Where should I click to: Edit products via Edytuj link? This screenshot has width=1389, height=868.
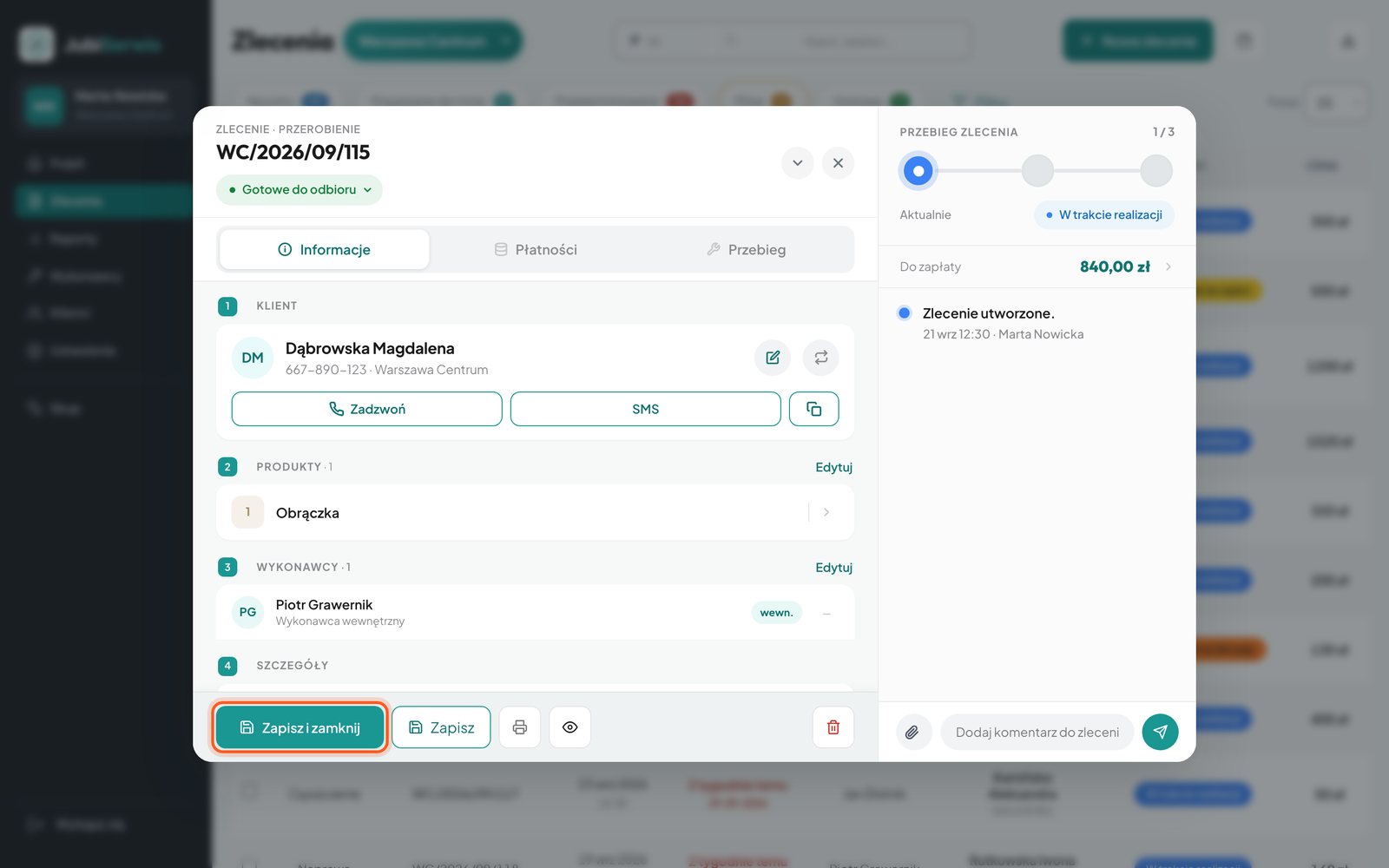click(833, 467)
